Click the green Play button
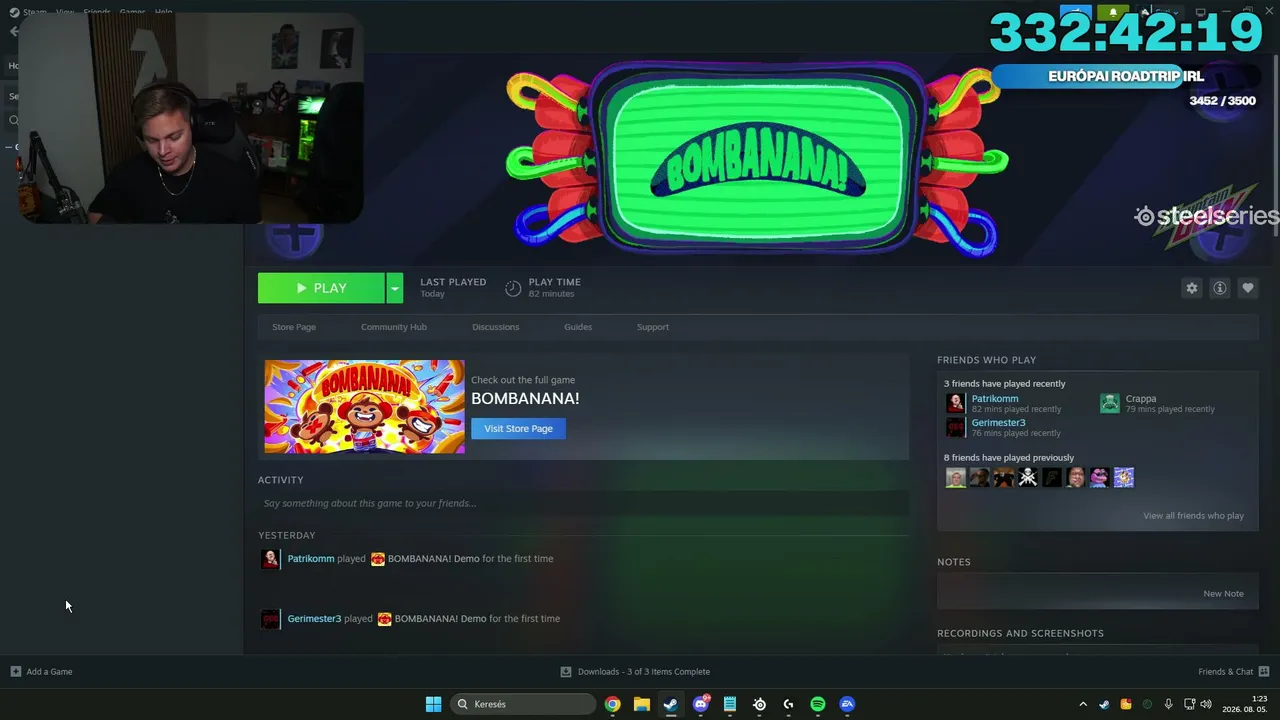 coord(321,288)
